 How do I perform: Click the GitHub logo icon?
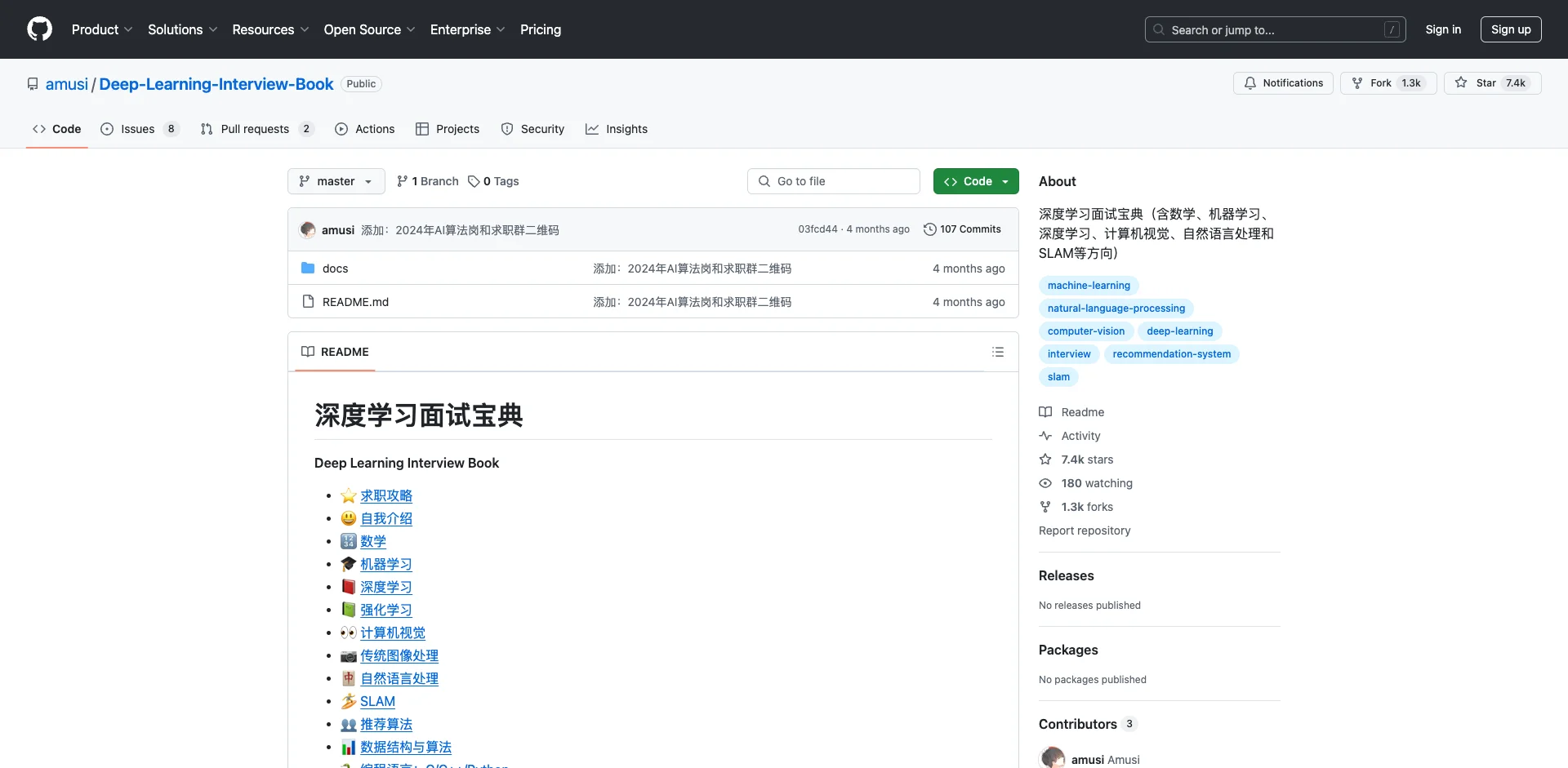click(39, 29)
